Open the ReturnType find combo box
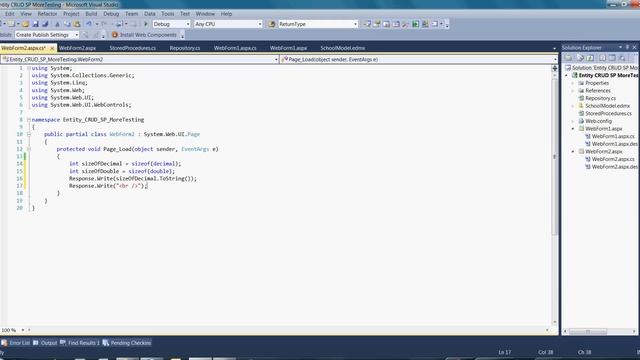640x360 pixels. click(355, 24)
